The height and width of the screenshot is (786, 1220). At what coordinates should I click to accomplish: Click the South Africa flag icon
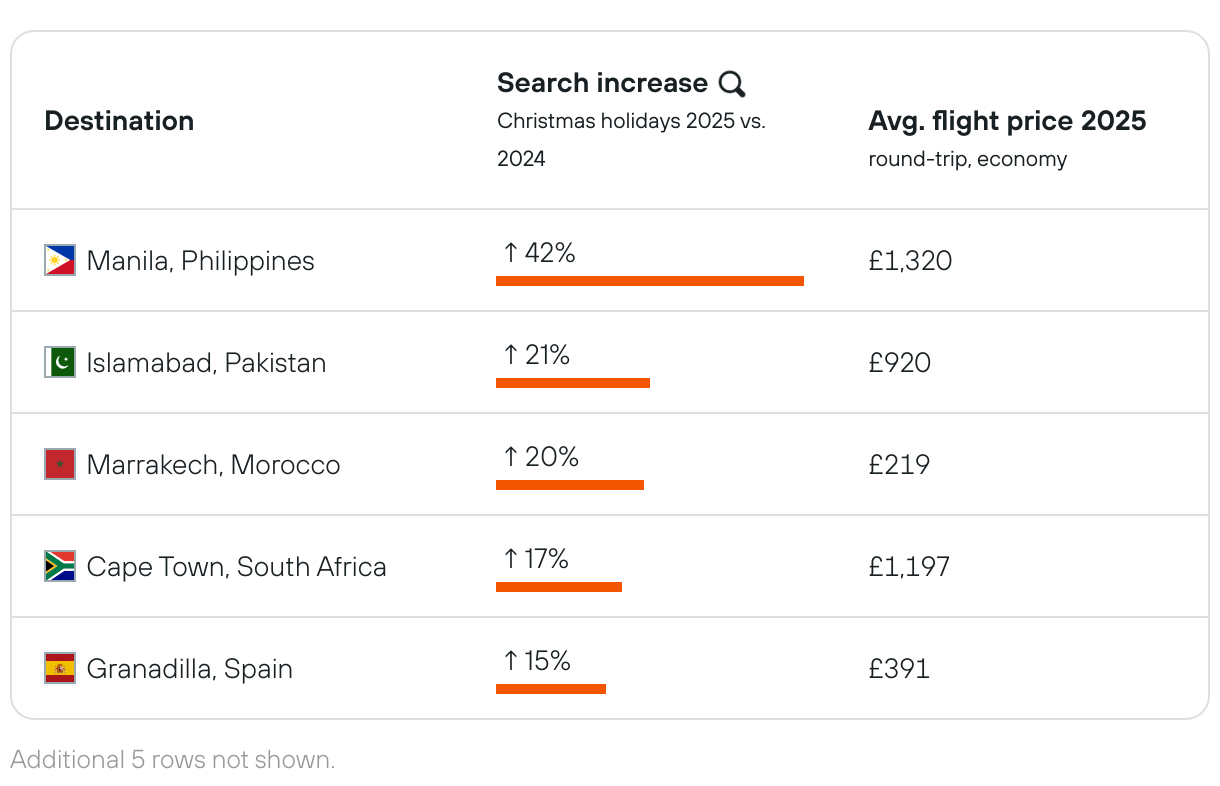point(60,566)
